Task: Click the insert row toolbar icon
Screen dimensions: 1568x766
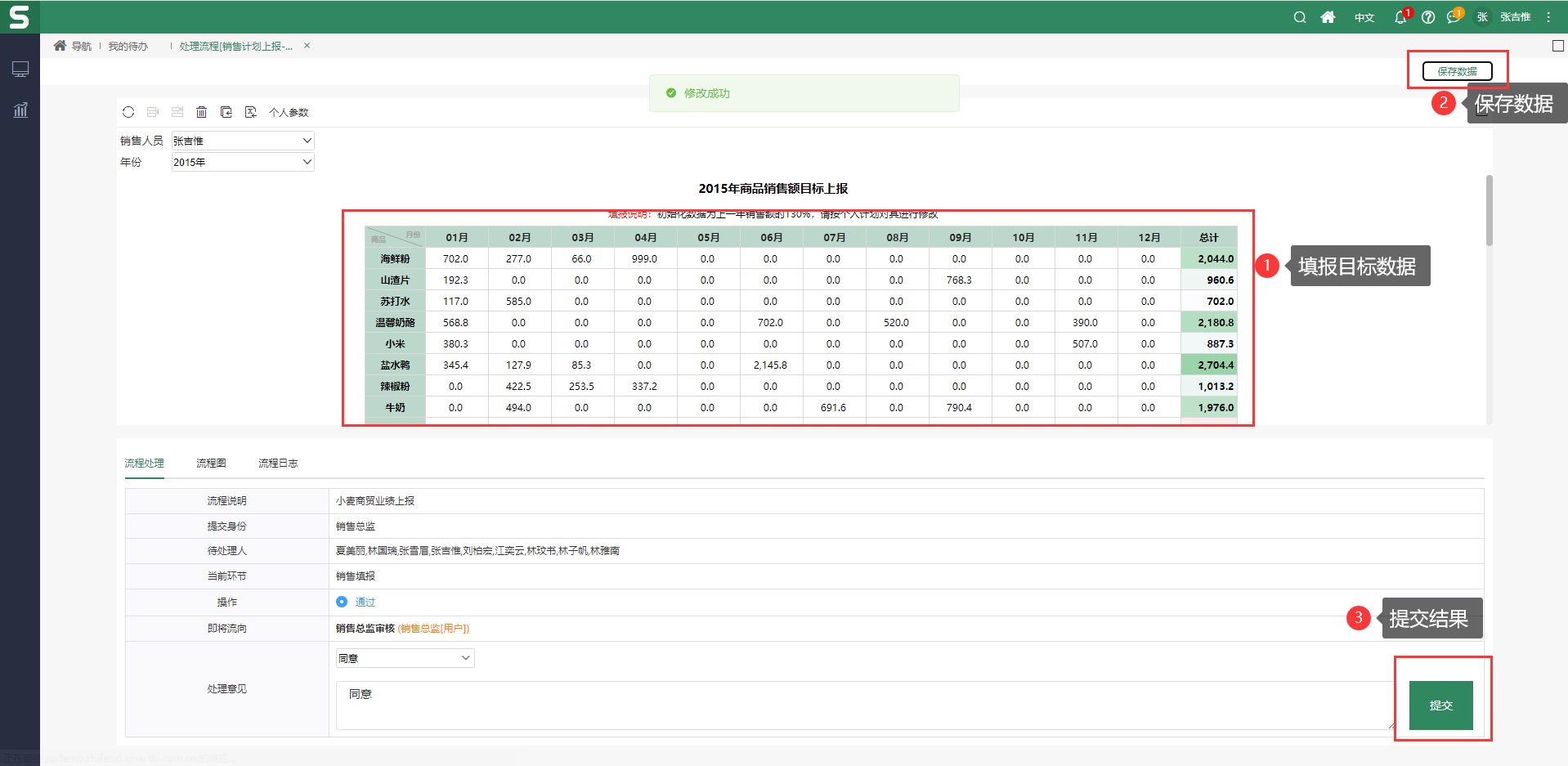Action: click(x=152, y=112)
